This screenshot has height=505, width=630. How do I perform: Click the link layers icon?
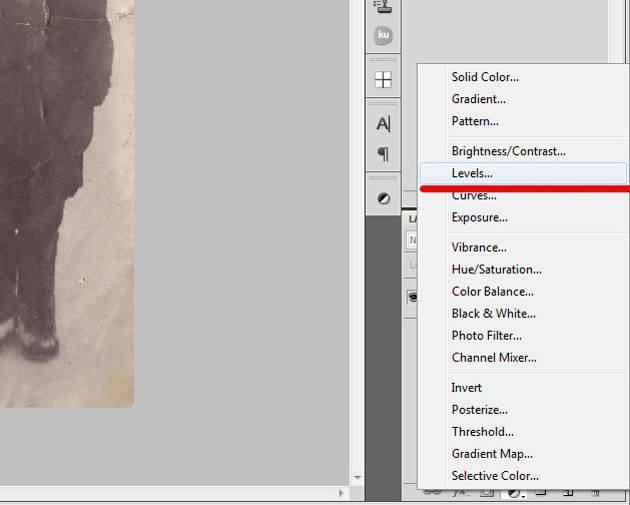tap(433, 492)
